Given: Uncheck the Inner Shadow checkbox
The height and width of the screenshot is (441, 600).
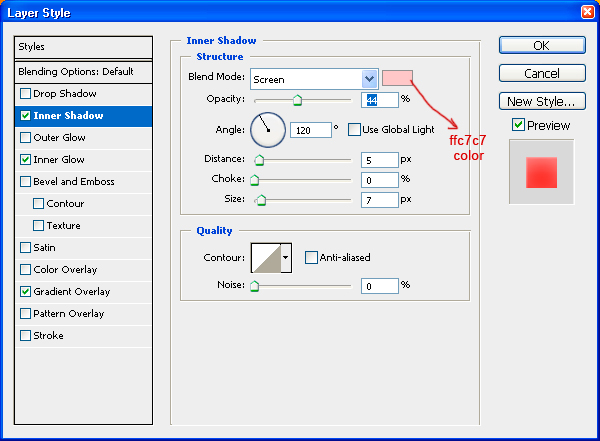Looking at the screenshot, I should pos(25,116).
